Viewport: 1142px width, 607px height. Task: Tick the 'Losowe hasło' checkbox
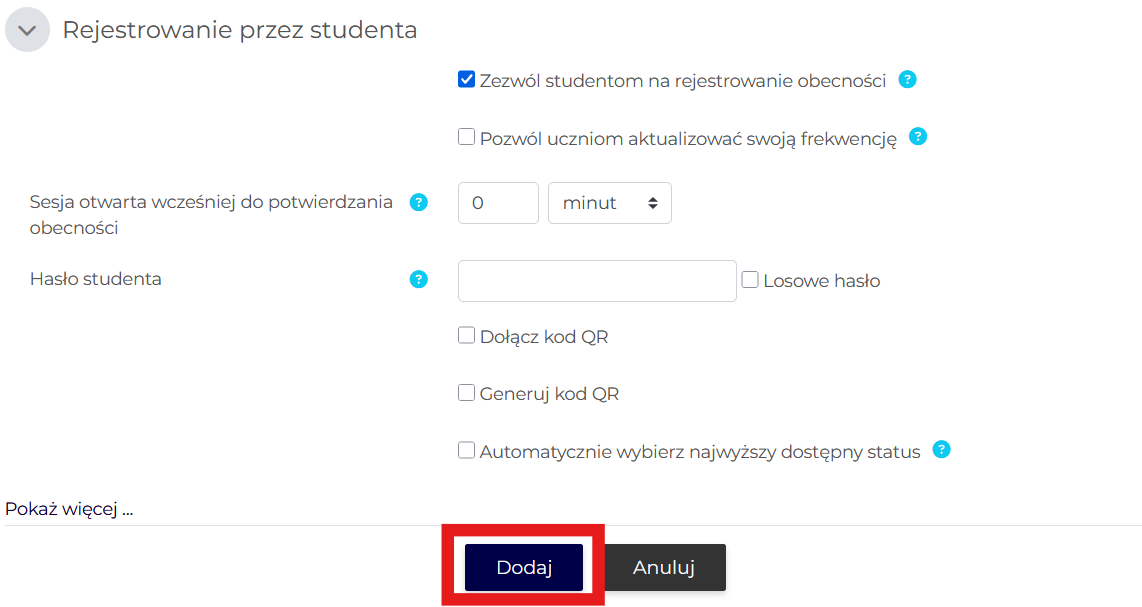[750, 280]
